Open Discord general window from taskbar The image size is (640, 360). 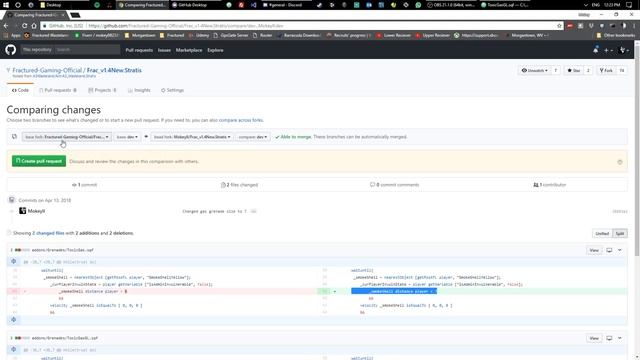tap(282, 5)
